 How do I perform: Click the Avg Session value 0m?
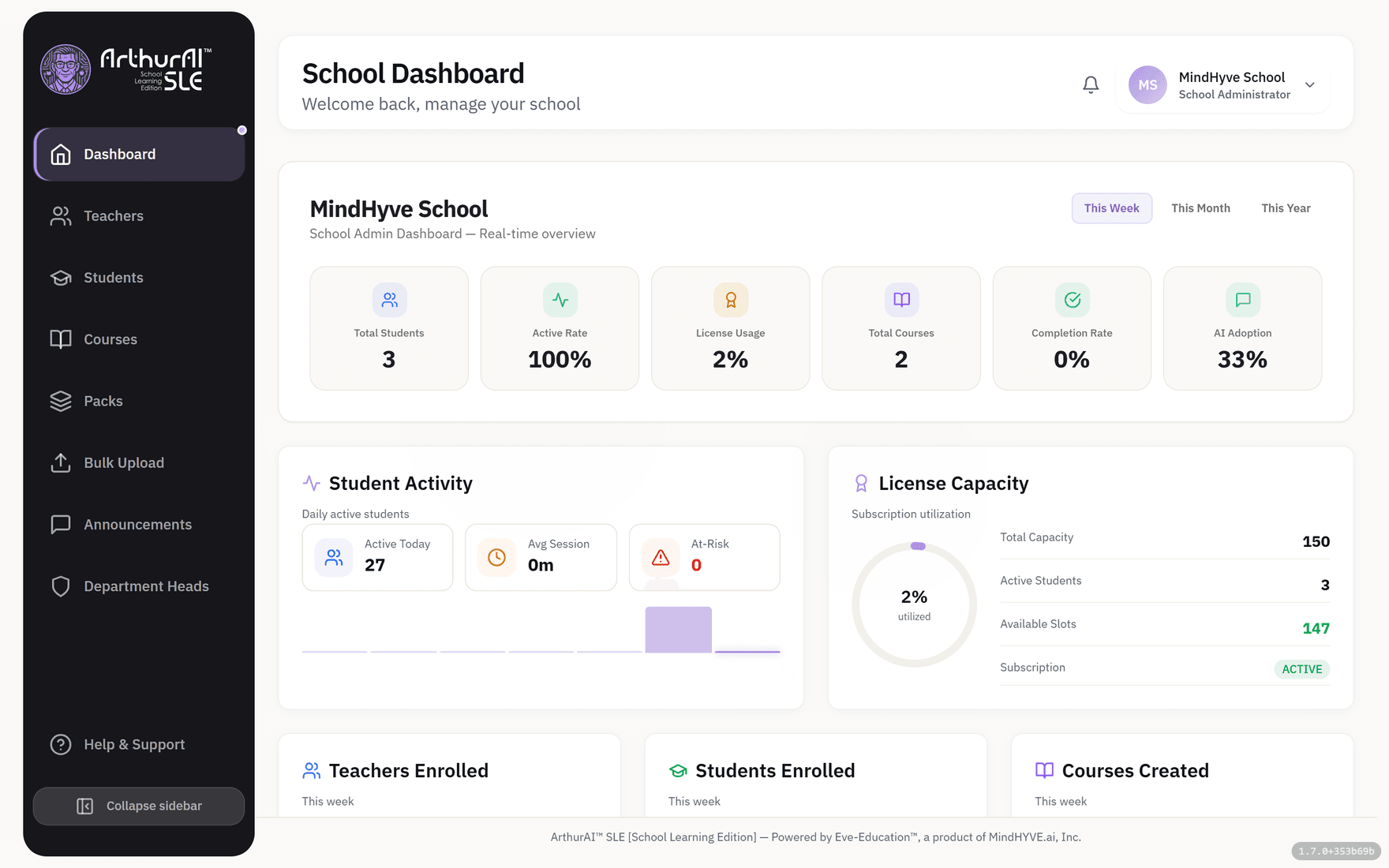pos(541,565)
